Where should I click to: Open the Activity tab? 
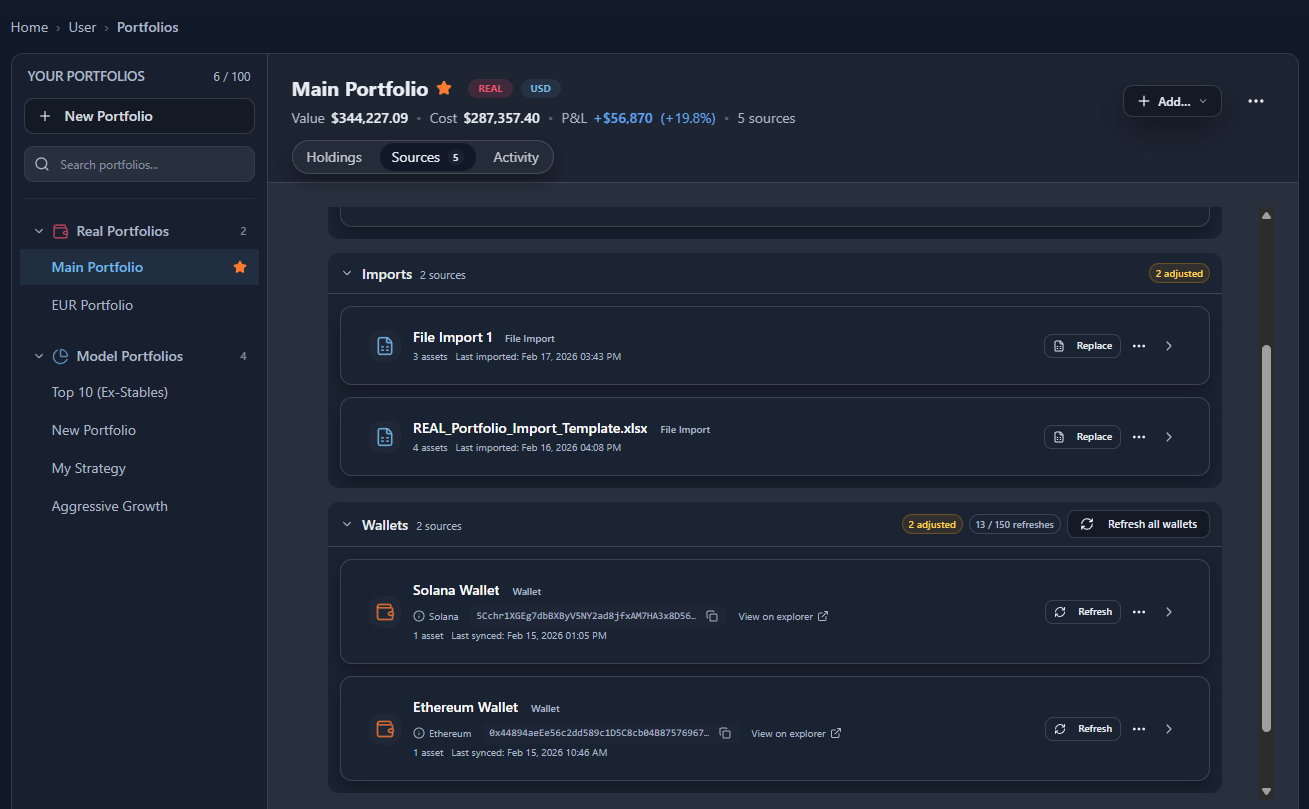pos(515,157)
